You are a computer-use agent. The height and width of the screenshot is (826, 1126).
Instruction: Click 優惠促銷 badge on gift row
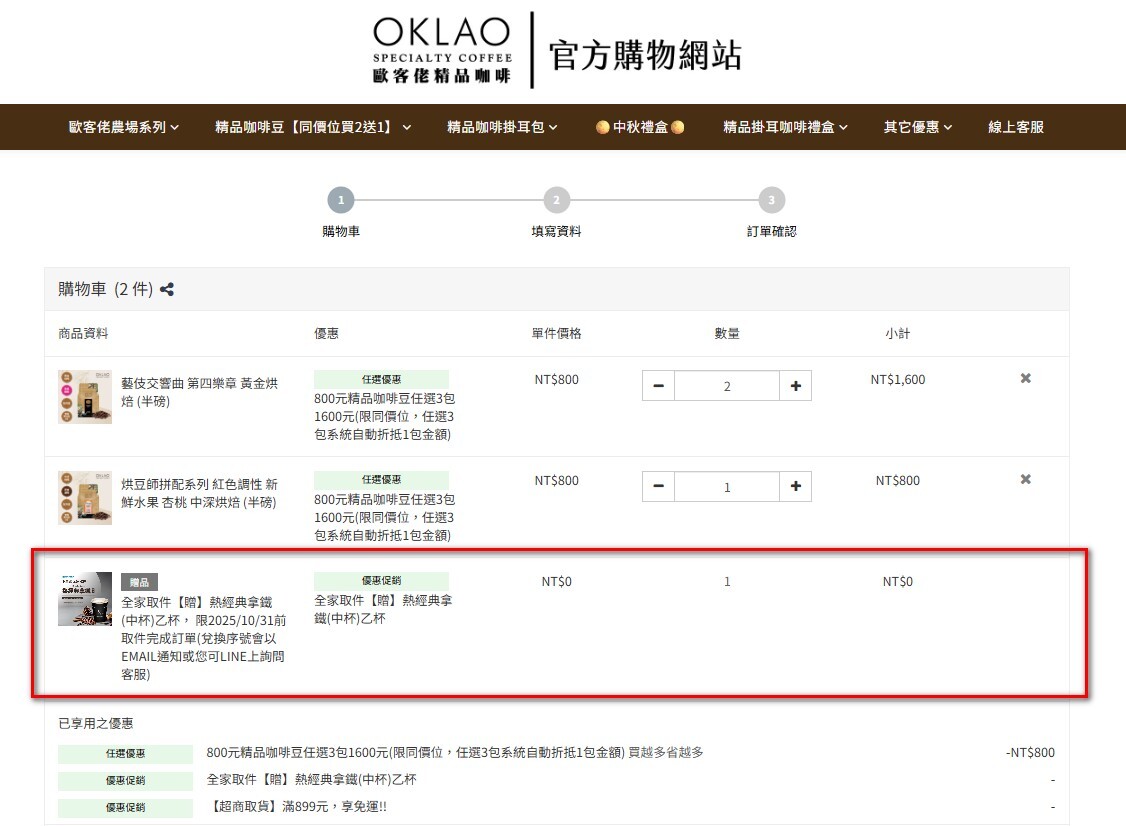tap(381, 580)
